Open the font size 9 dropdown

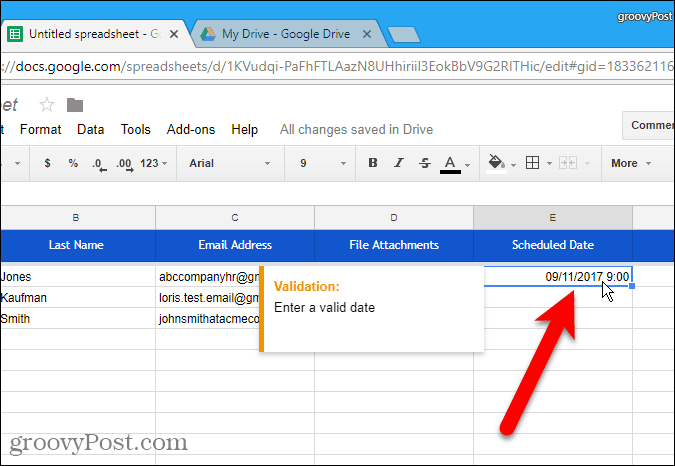(322, 163)
